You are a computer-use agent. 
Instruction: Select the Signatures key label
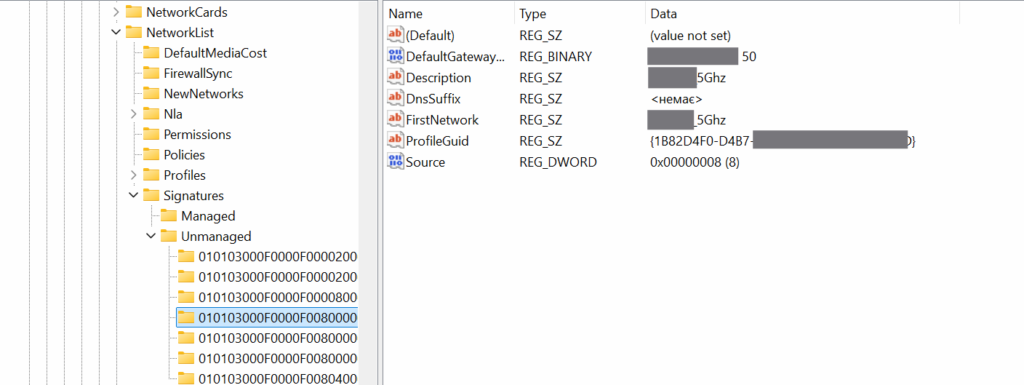(x=194, y=195)
